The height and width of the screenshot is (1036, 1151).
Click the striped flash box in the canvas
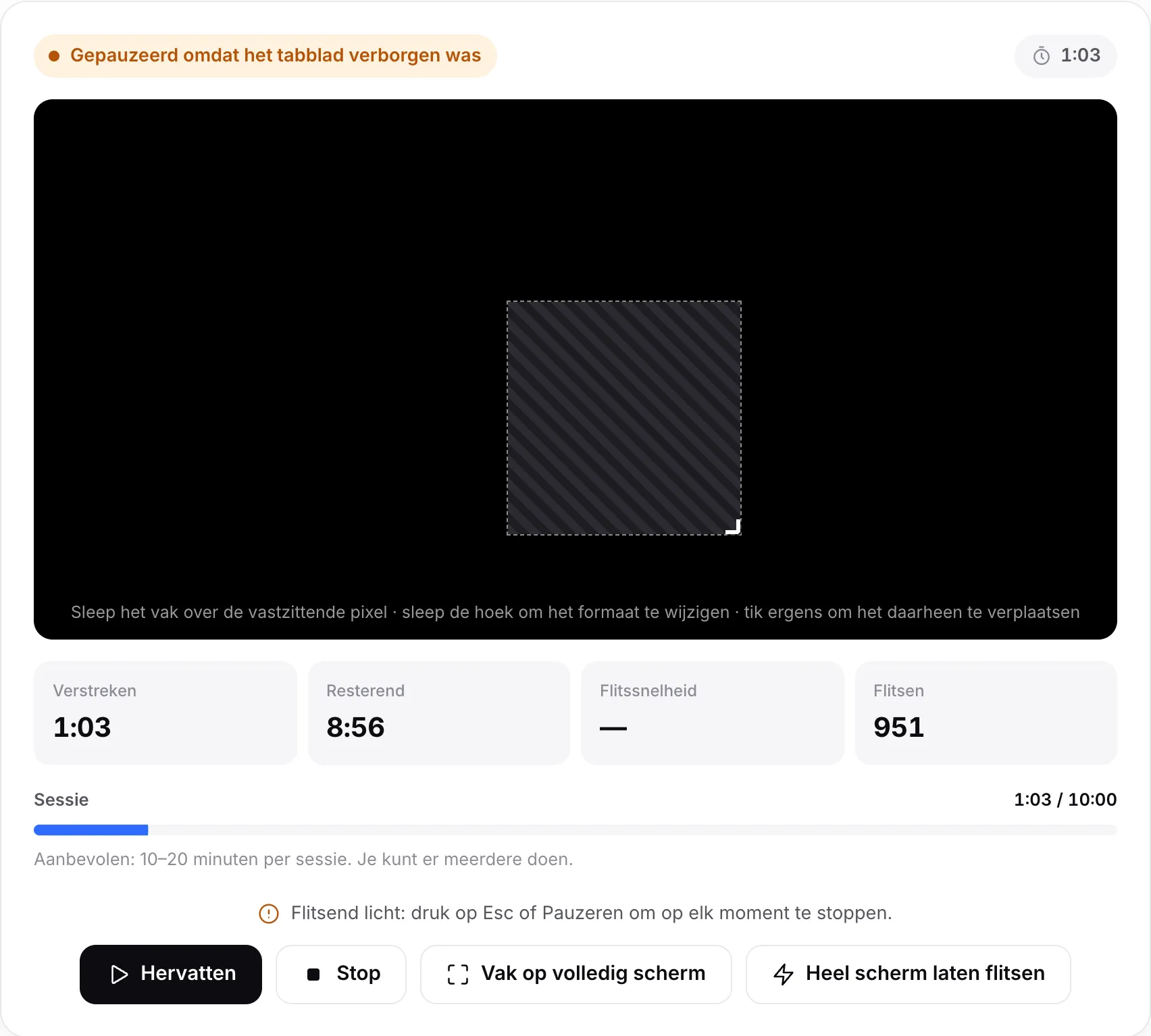tap(624, 418)
